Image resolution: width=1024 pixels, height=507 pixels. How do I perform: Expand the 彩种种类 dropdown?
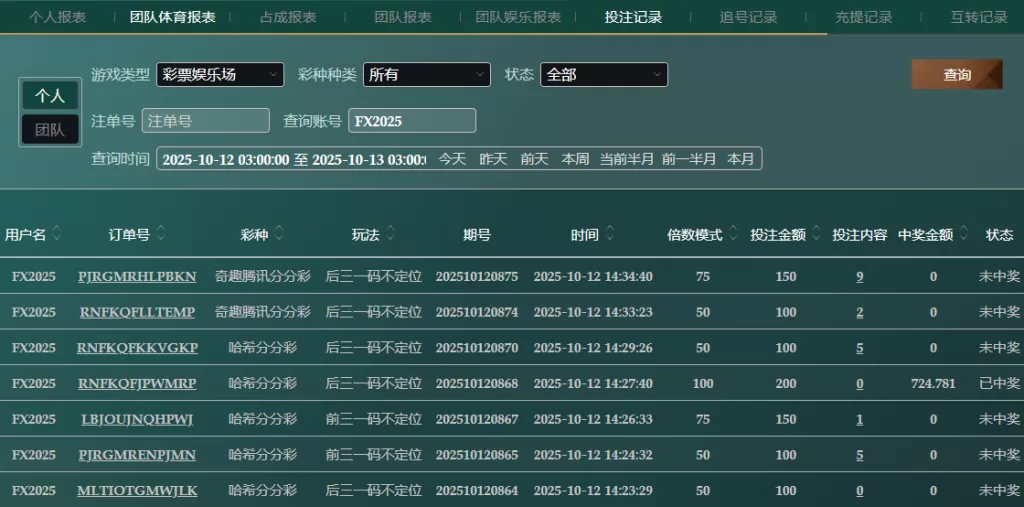[x=426, y=75]
